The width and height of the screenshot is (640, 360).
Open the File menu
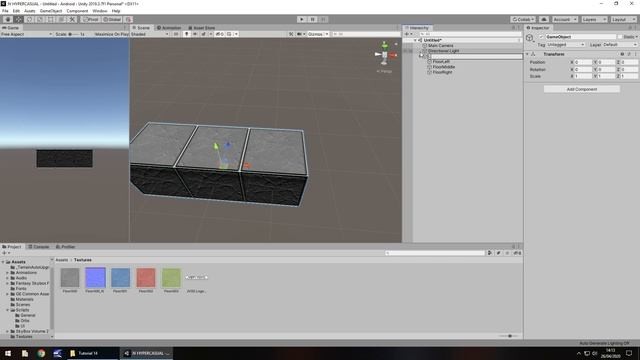tap(5, 11)
